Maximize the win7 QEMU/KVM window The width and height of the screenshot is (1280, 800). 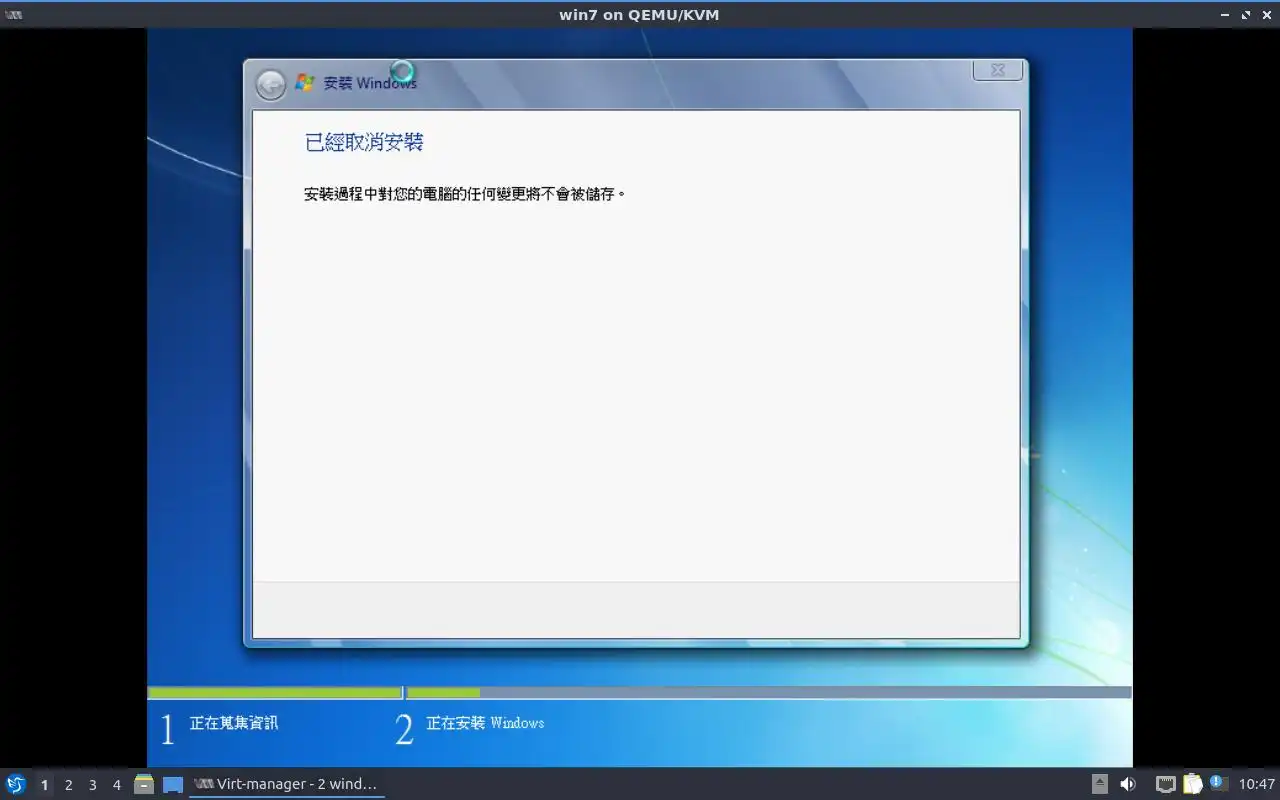click(1246, 15)
